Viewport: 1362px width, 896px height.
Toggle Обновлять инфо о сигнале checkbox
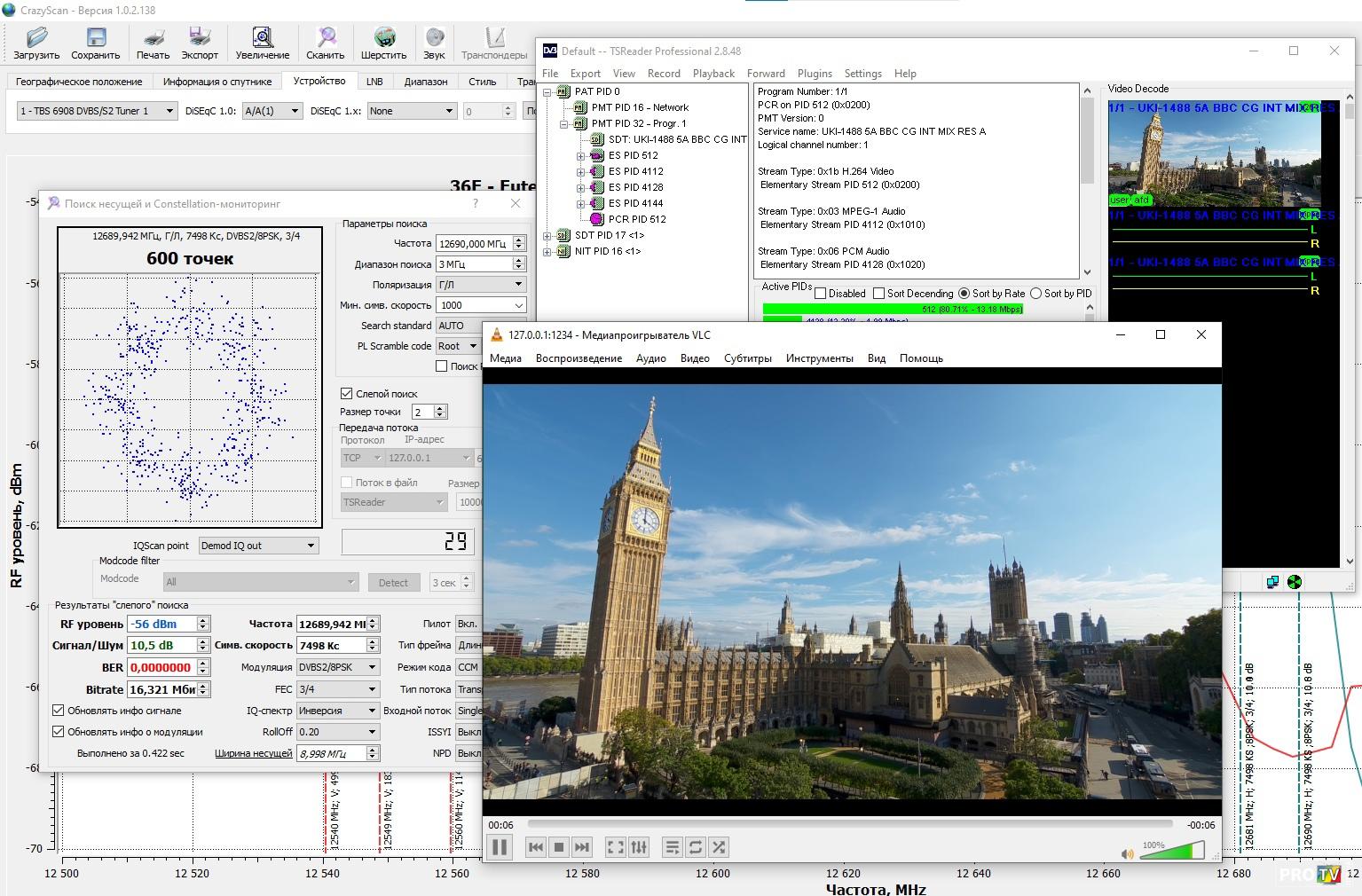[59, 710]
